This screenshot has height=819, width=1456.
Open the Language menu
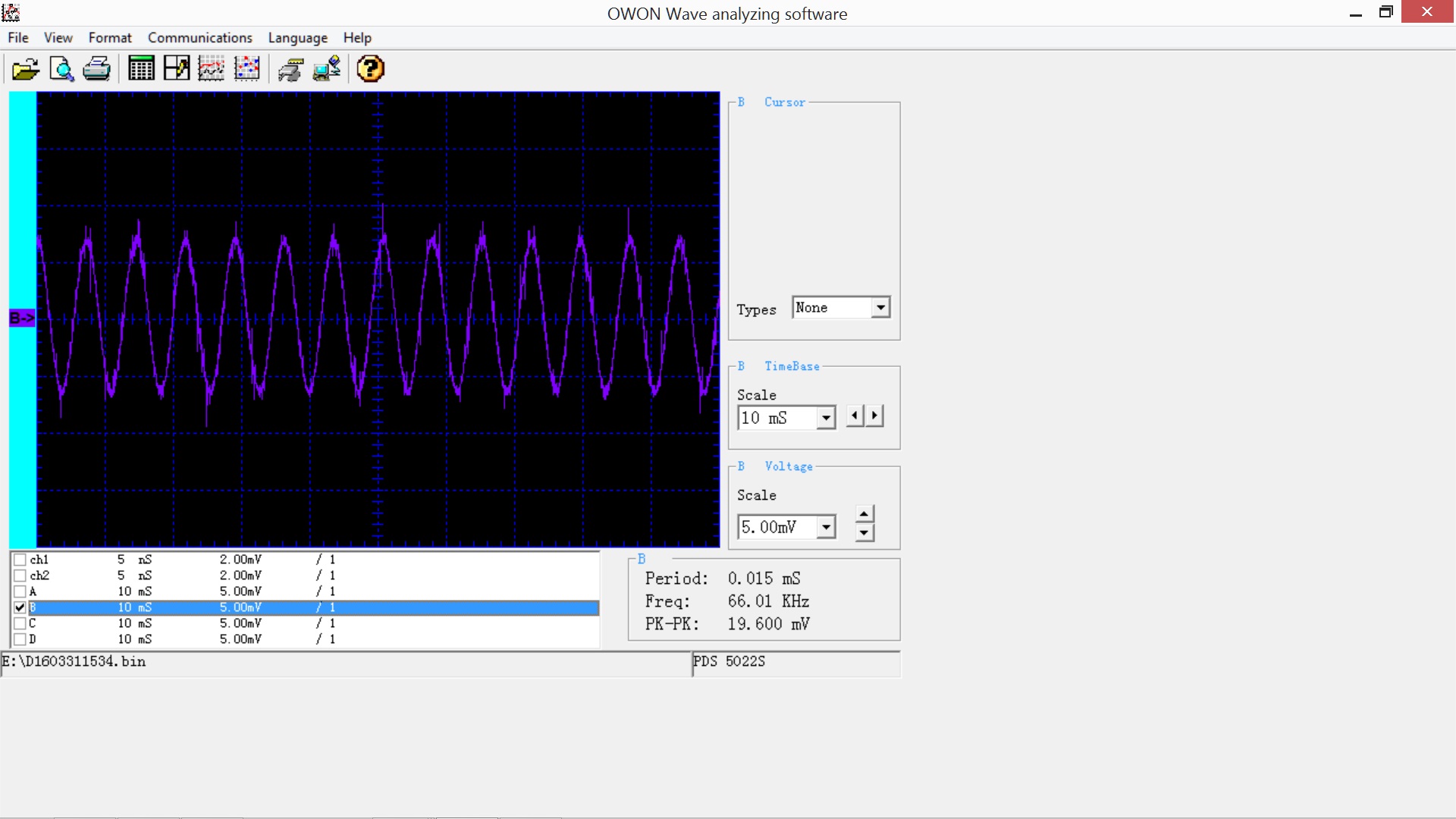[298, 38]
